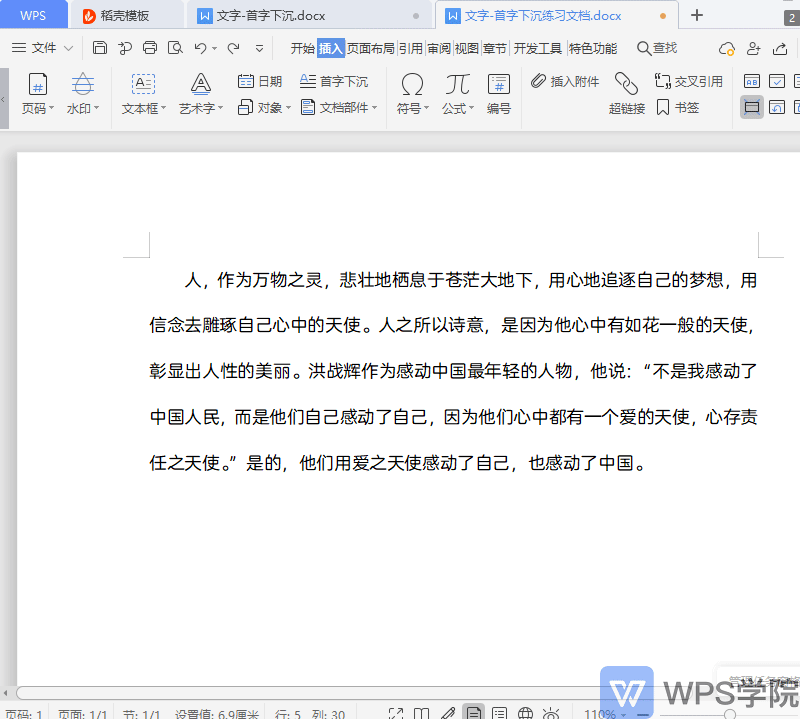Screen dimensions: 800x719
Task: Switch to 章节 ribbon tab
Action: (495, 48)
